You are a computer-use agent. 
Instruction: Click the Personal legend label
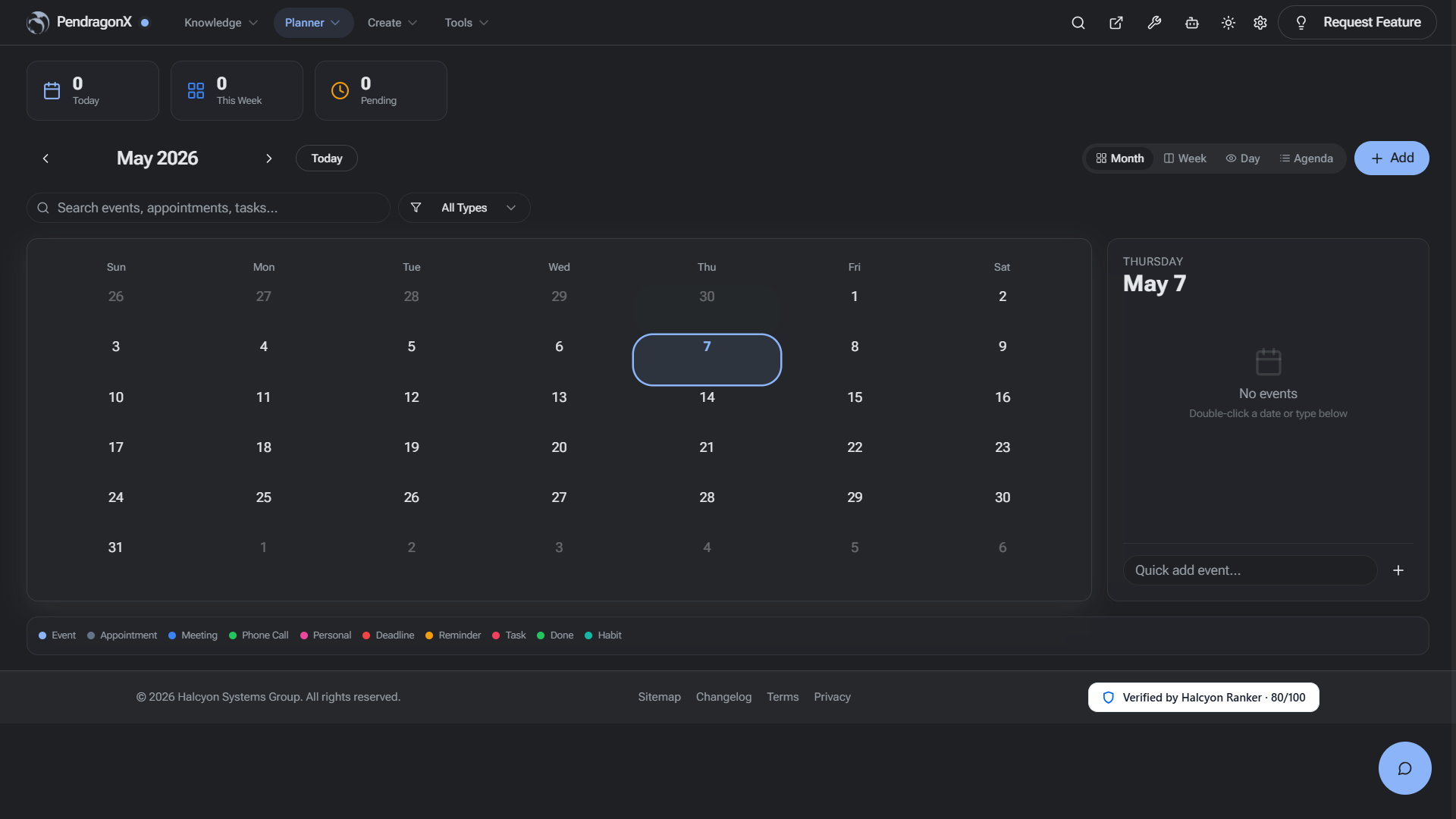click(x=332, y=635)
